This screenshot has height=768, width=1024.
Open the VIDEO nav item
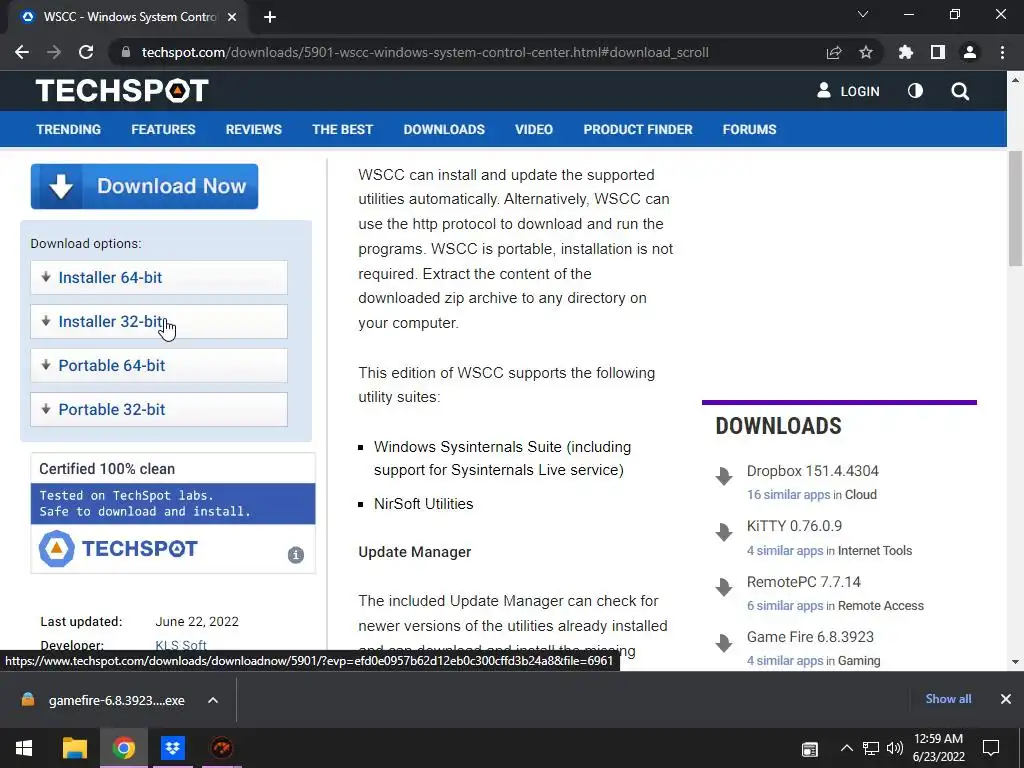pos(534,129)
